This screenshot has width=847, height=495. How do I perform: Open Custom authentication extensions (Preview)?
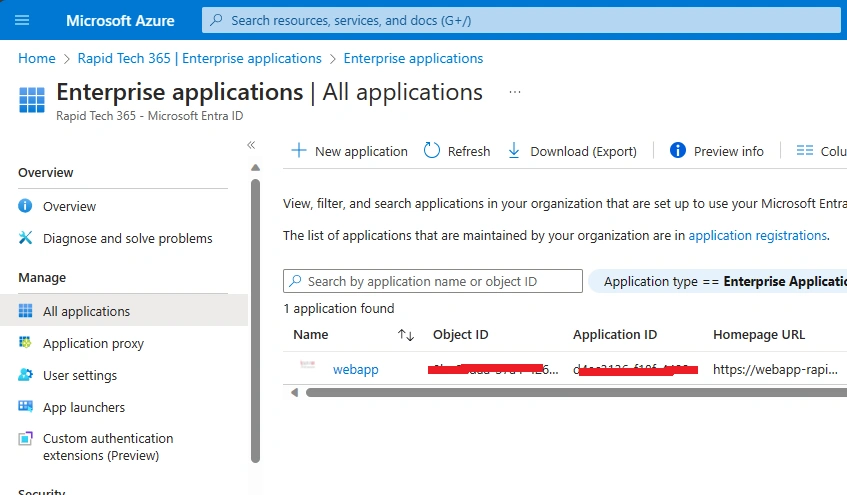tap(108, 447)
